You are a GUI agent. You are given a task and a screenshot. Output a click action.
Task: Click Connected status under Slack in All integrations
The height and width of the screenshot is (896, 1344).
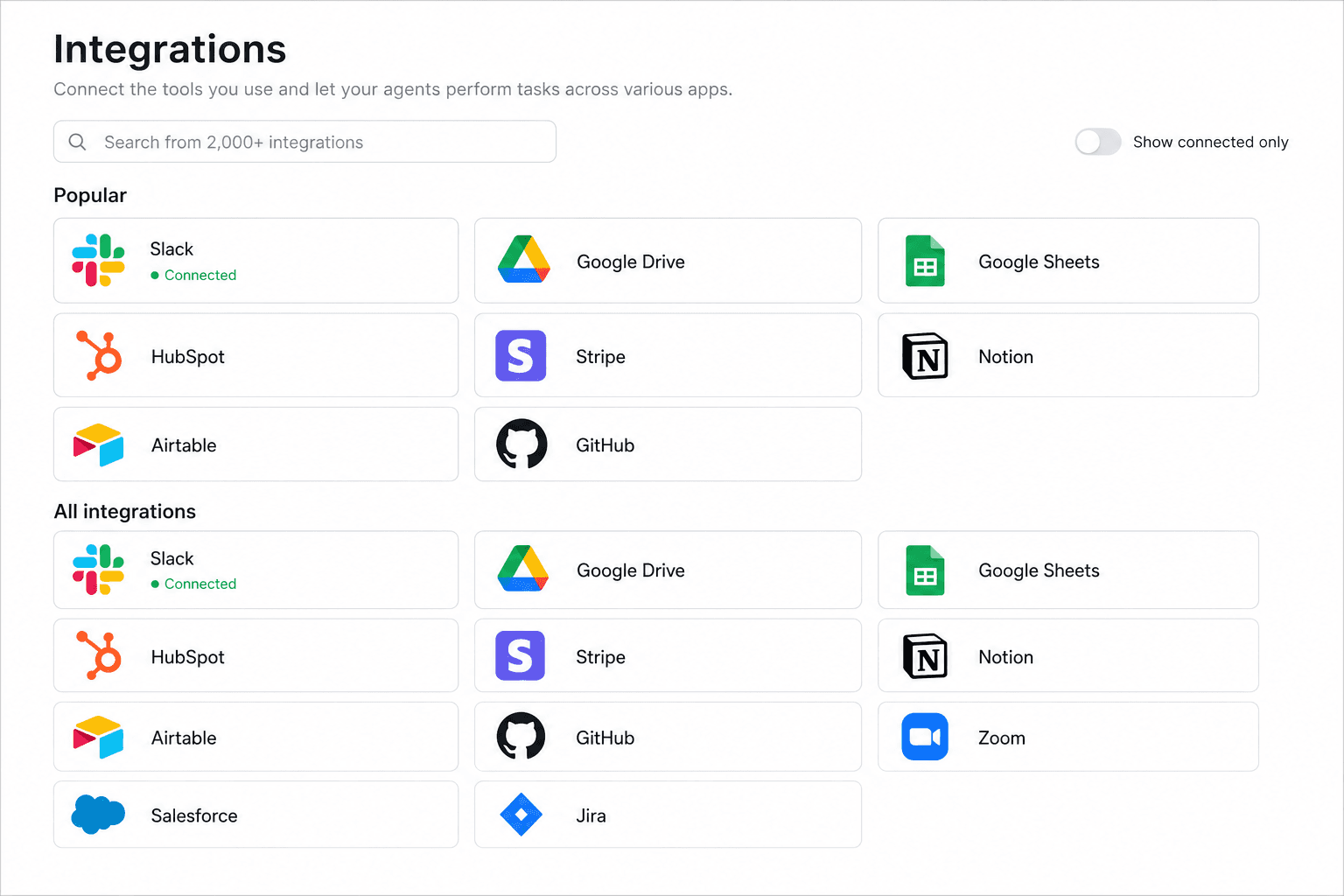(x=193, y=584)
